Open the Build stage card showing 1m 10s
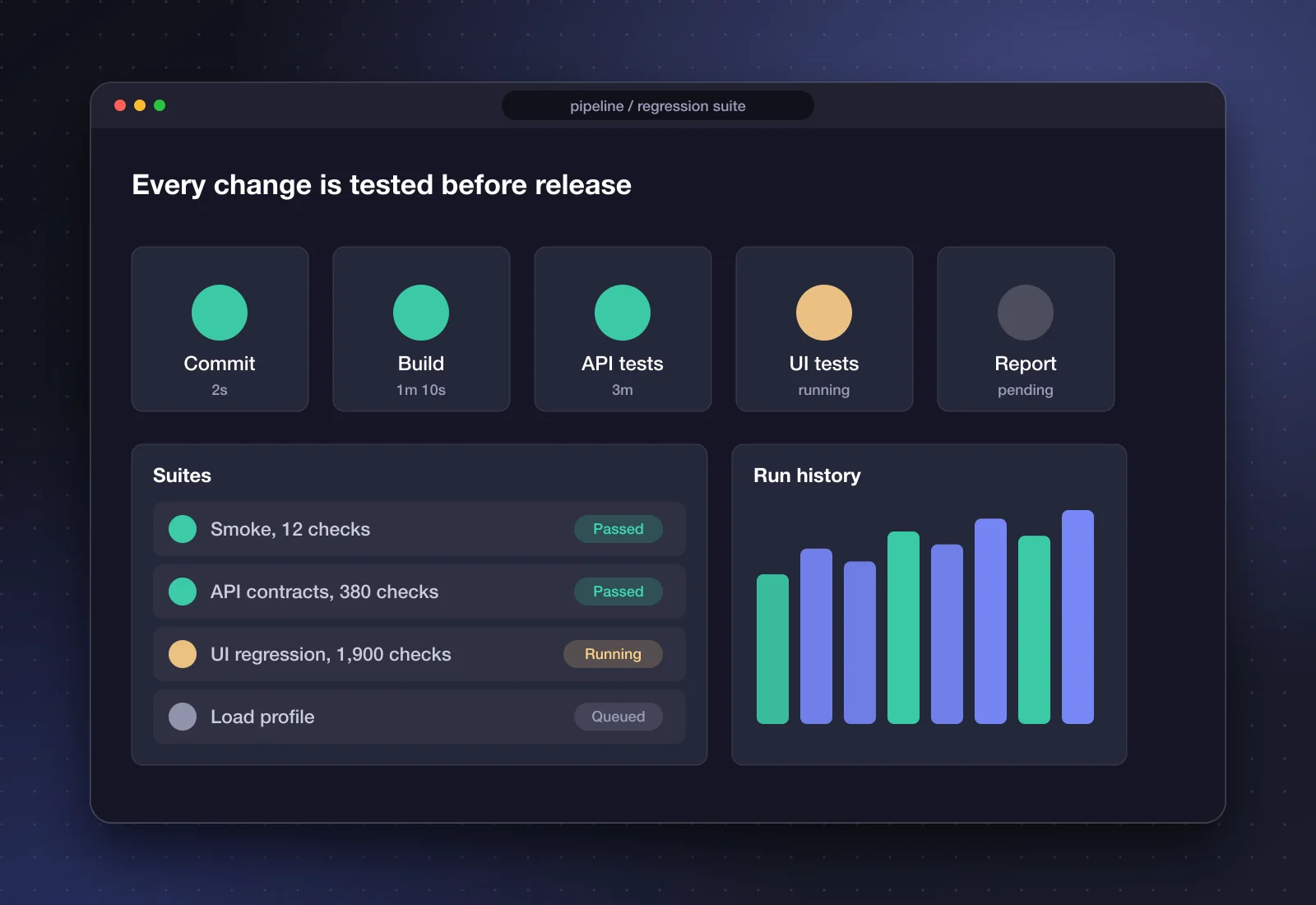 [421, 329]
